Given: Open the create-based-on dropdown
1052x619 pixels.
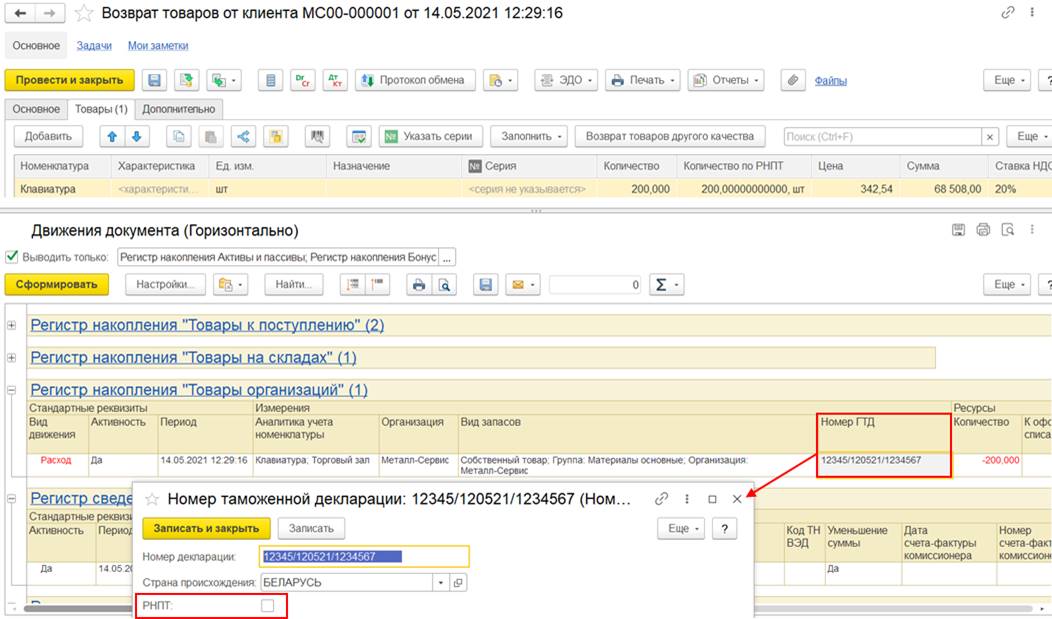Looking at the screenshot, I should click(x=224, y=80).
